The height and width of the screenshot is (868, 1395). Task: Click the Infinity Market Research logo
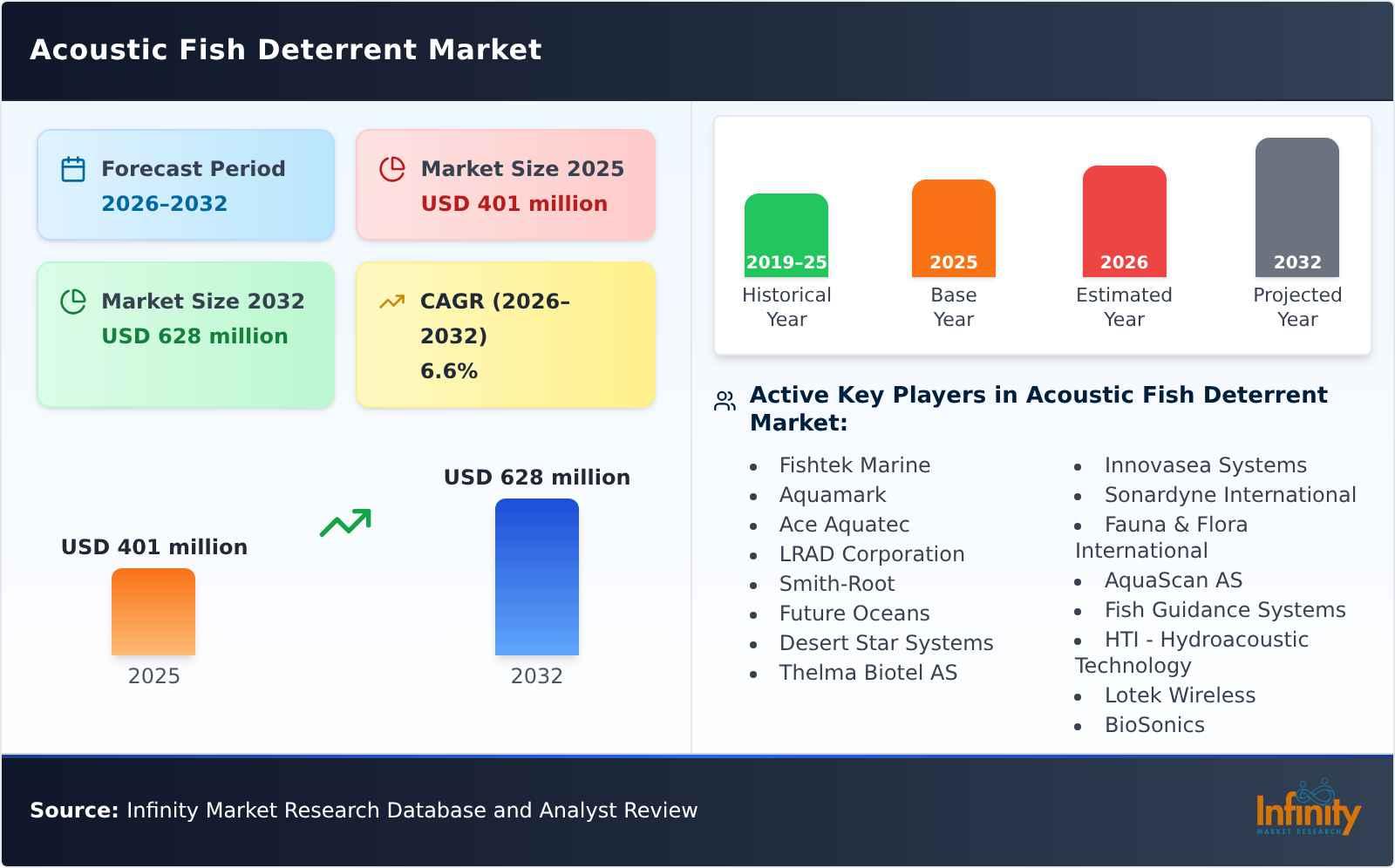point(1307,812)
